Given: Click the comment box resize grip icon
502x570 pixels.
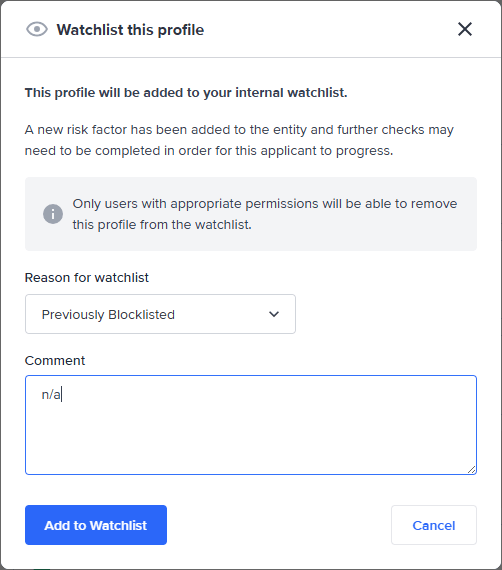Looking at the screenshot, I should click(x=471, y=469).
